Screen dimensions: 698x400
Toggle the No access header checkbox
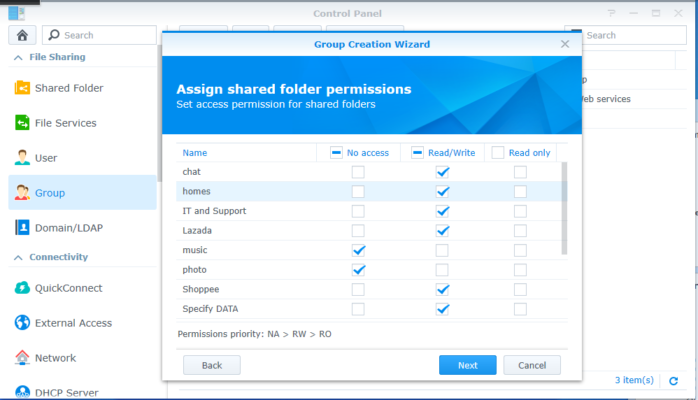(336, 153)
